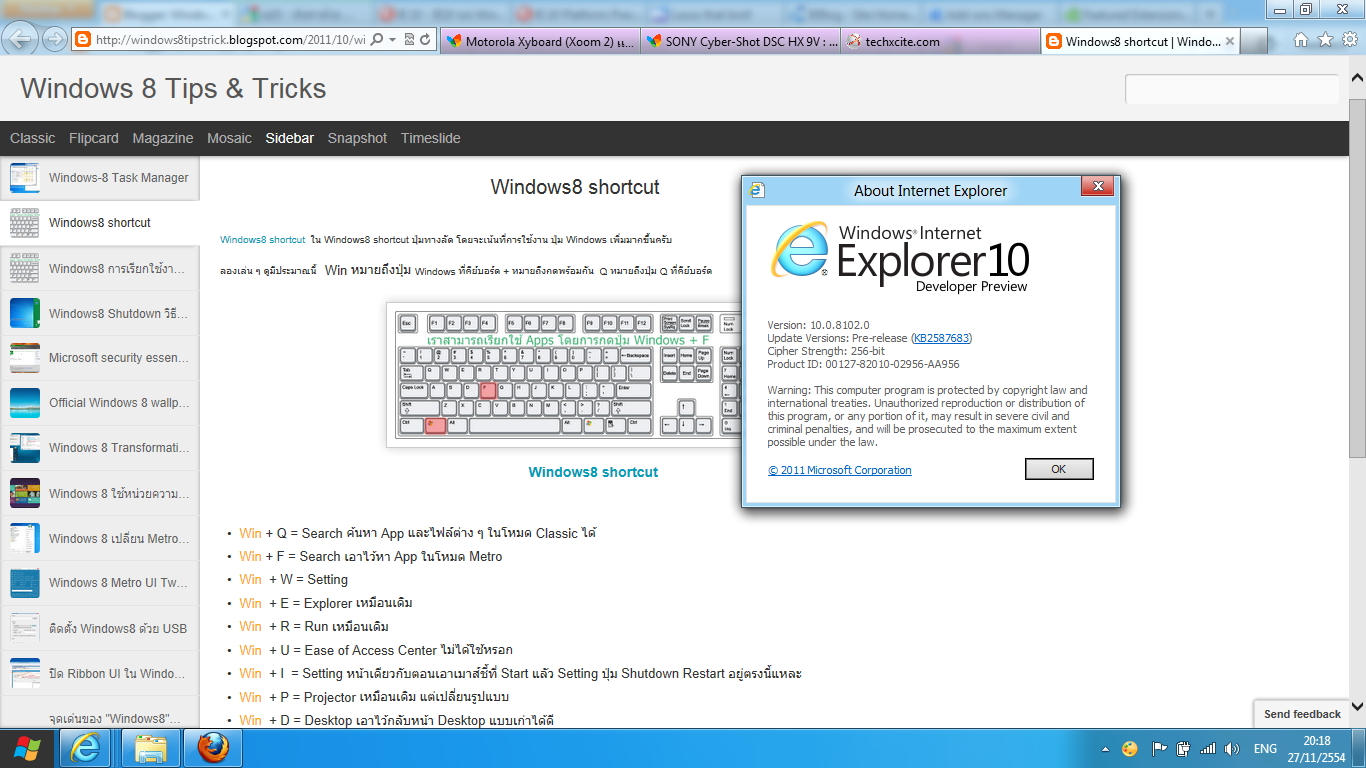Viewport: 1366px width, 768px height.
Task: Click the keyboard shortcut diagram image
Action: pos(562,375)
